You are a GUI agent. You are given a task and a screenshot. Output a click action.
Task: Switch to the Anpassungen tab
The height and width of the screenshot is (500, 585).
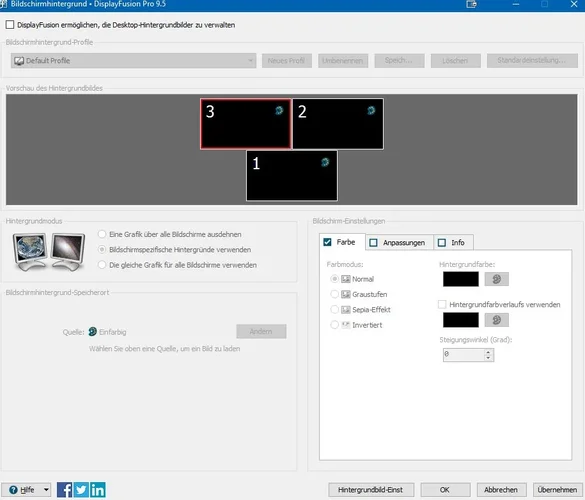(x=400, y=243)
